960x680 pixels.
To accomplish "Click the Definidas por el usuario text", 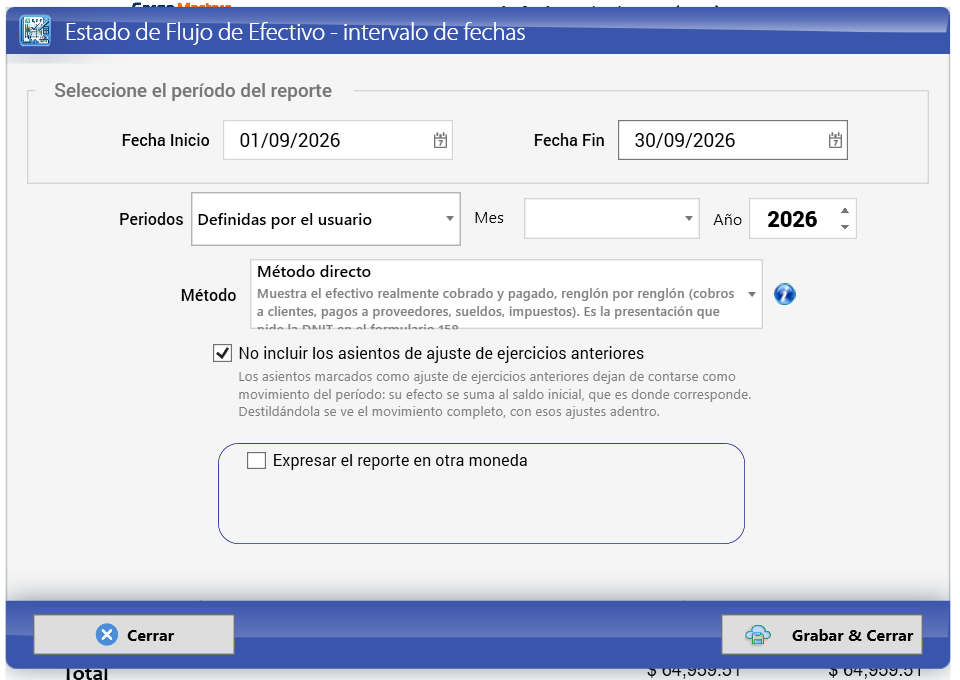I will tap(285, 220).
